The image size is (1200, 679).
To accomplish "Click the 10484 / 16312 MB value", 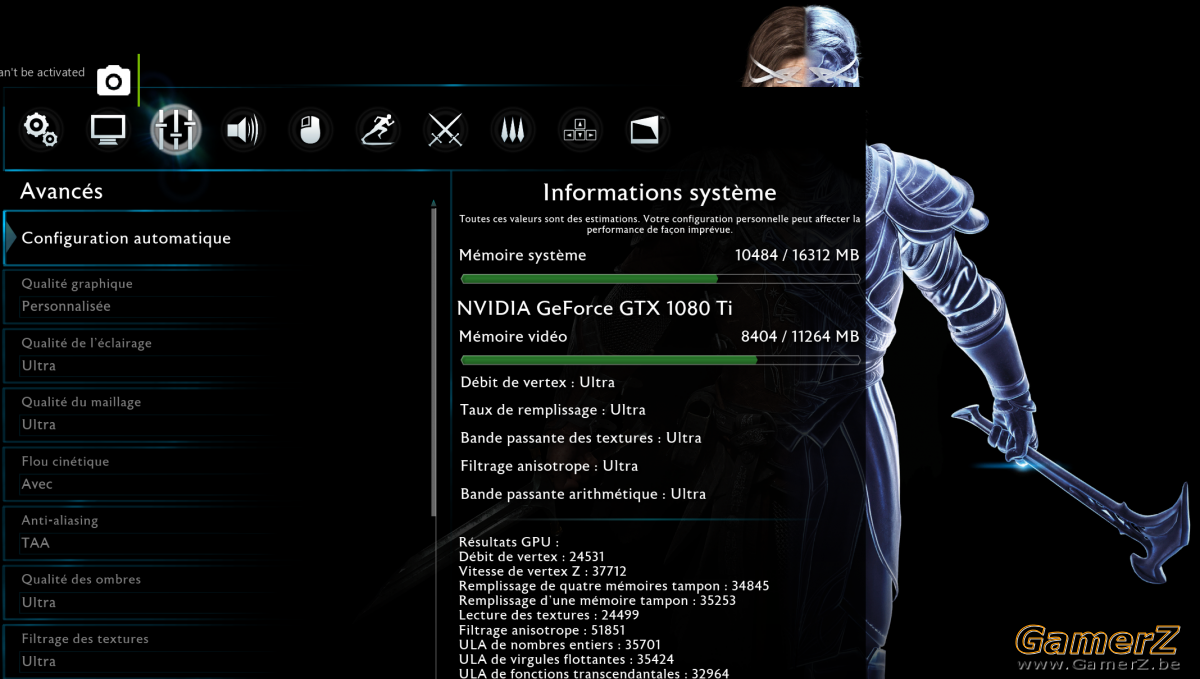I will 797,255.
